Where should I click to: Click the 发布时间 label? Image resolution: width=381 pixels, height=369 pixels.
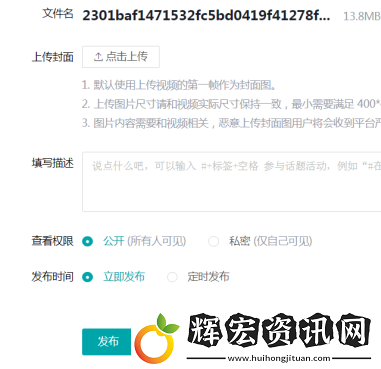point(53,277)
